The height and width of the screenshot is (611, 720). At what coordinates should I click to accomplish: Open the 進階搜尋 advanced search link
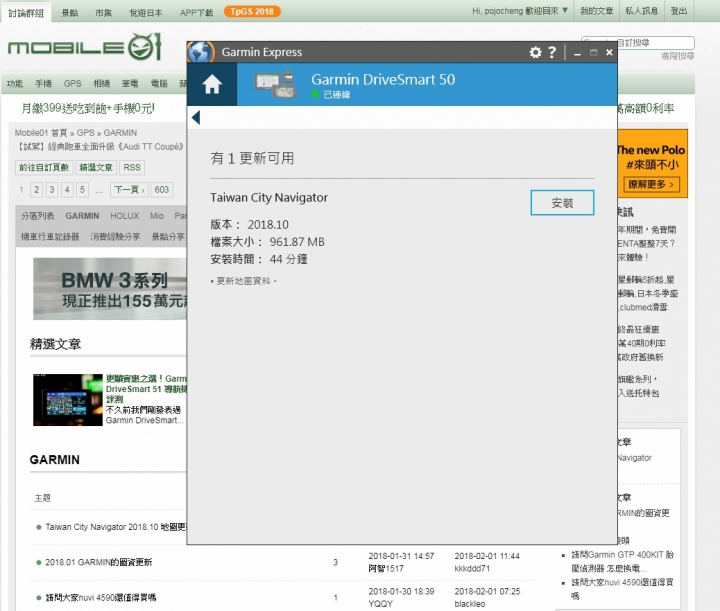pos(677,56)
